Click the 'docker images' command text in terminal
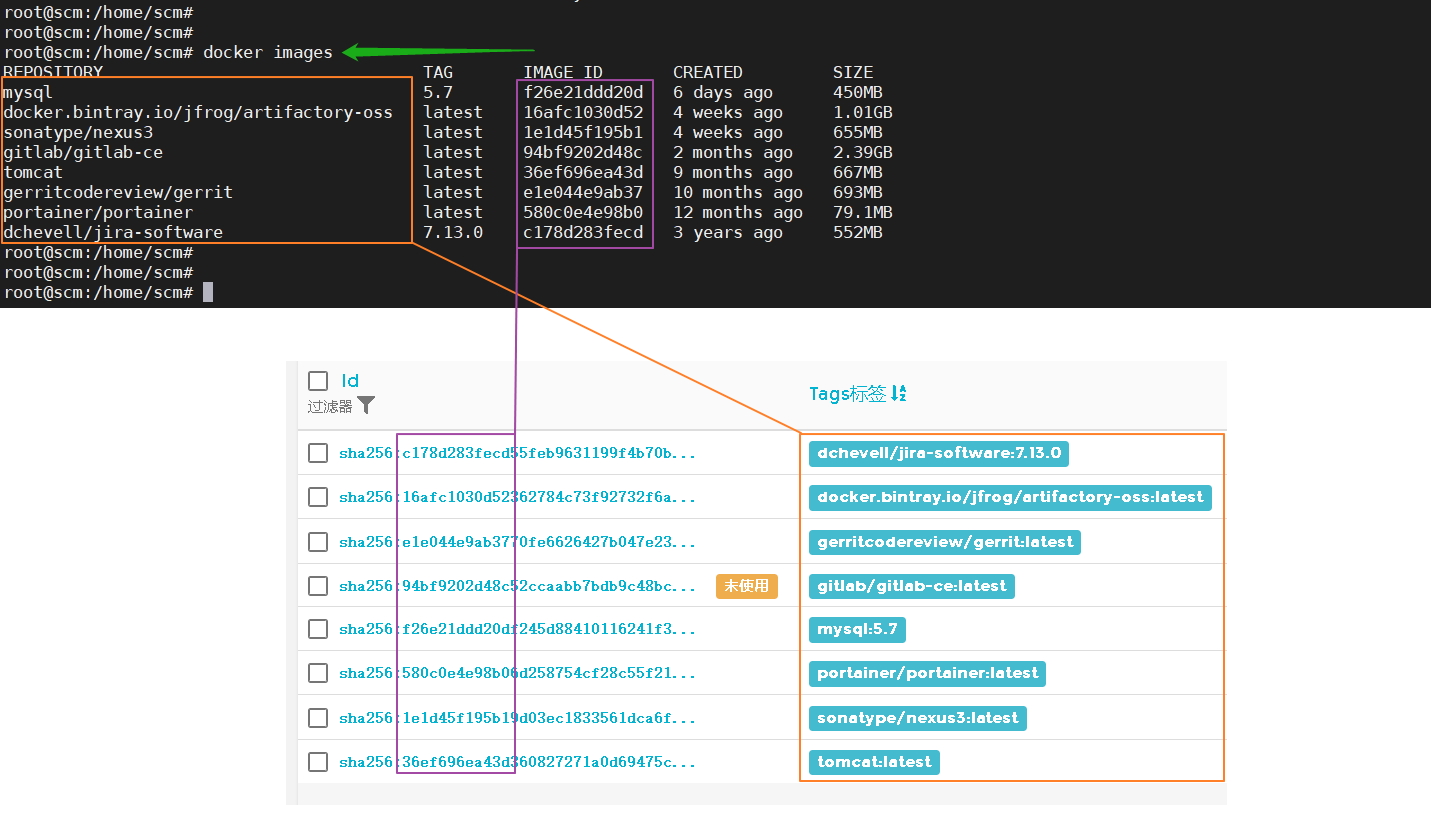Image resolution: width=1431 pixels, height=821 pixels. 268,53
